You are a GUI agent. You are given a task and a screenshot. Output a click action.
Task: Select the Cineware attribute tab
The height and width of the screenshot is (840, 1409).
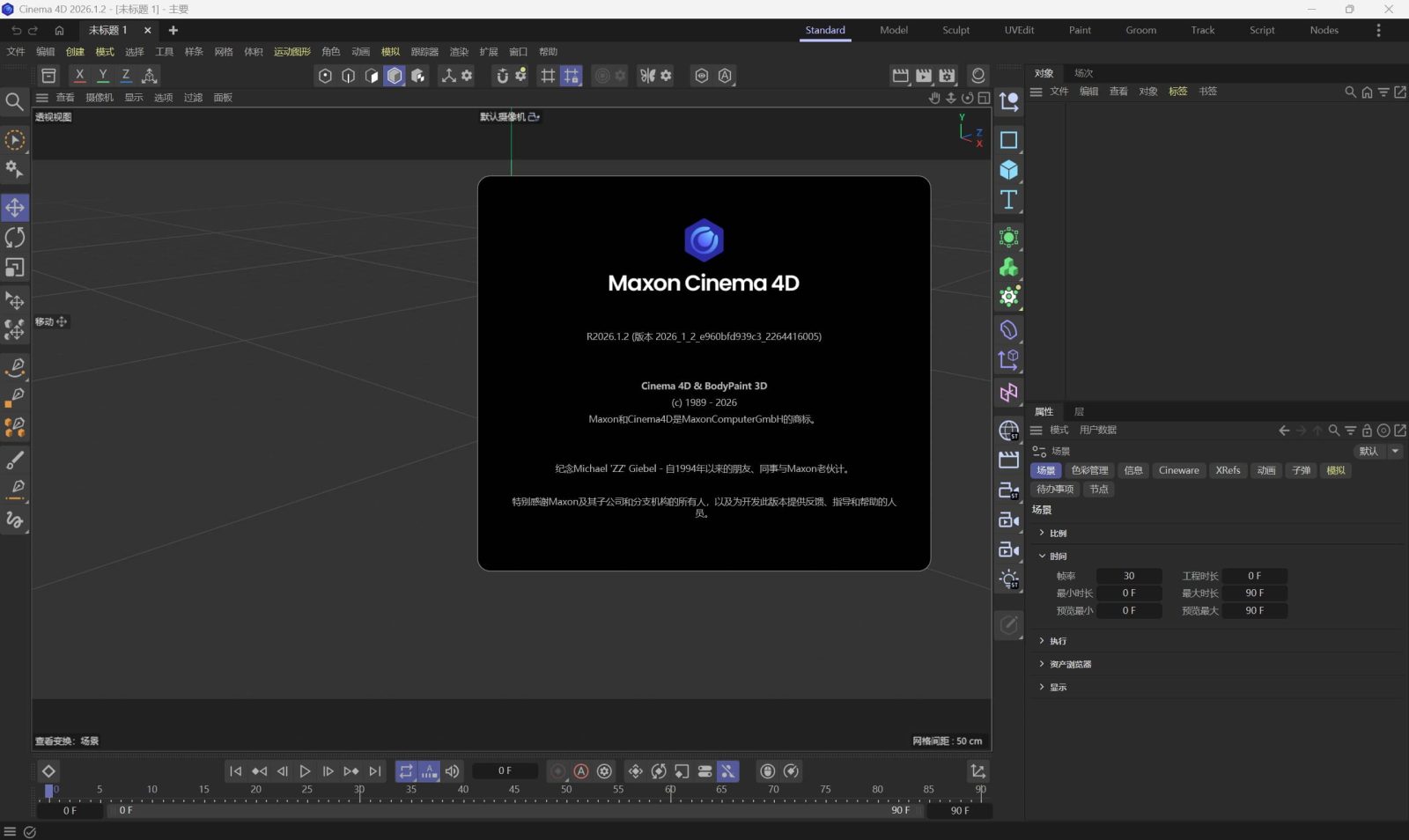coord(1178,470)
